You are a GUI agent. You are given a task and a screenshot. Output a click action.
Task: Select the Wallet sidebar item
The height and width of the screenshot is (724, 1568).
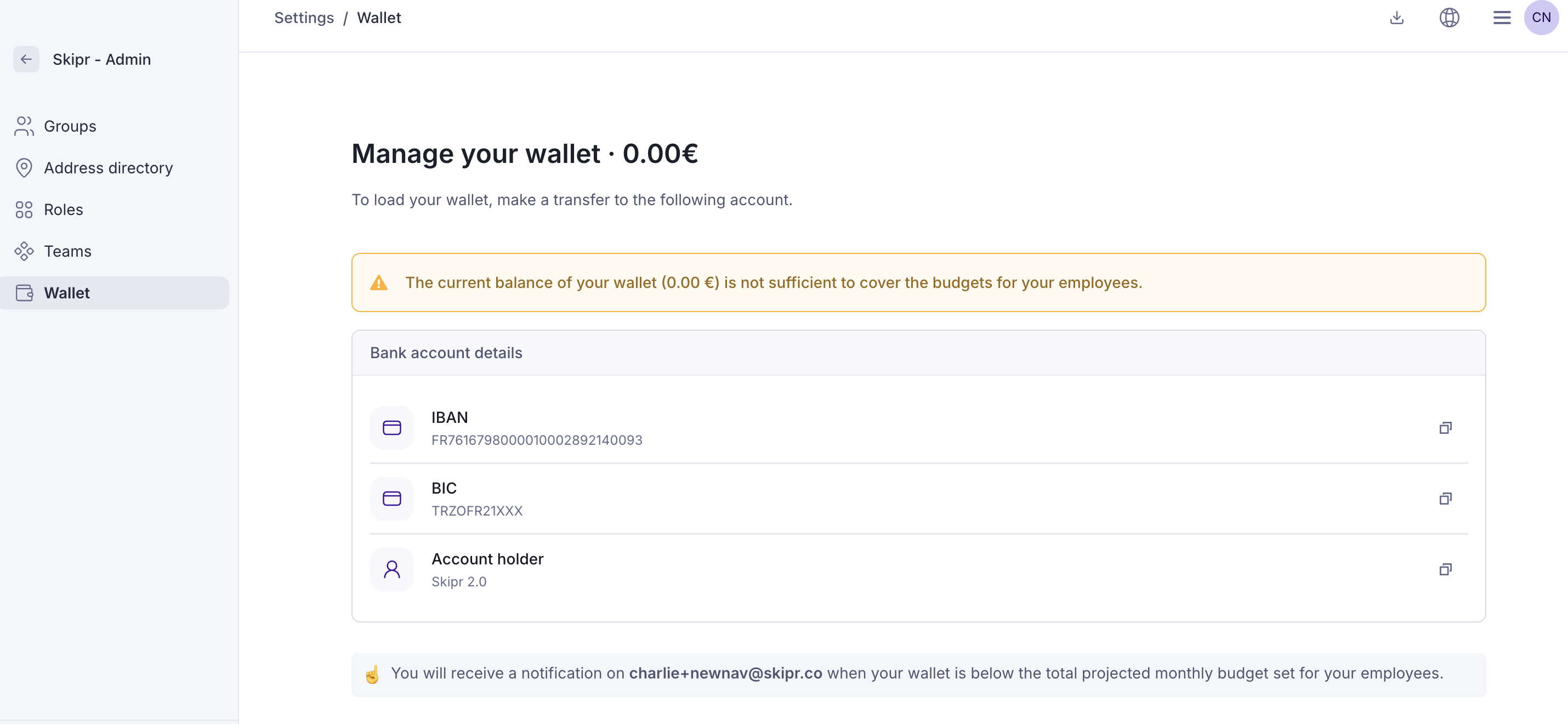click(x=67, y=293)
